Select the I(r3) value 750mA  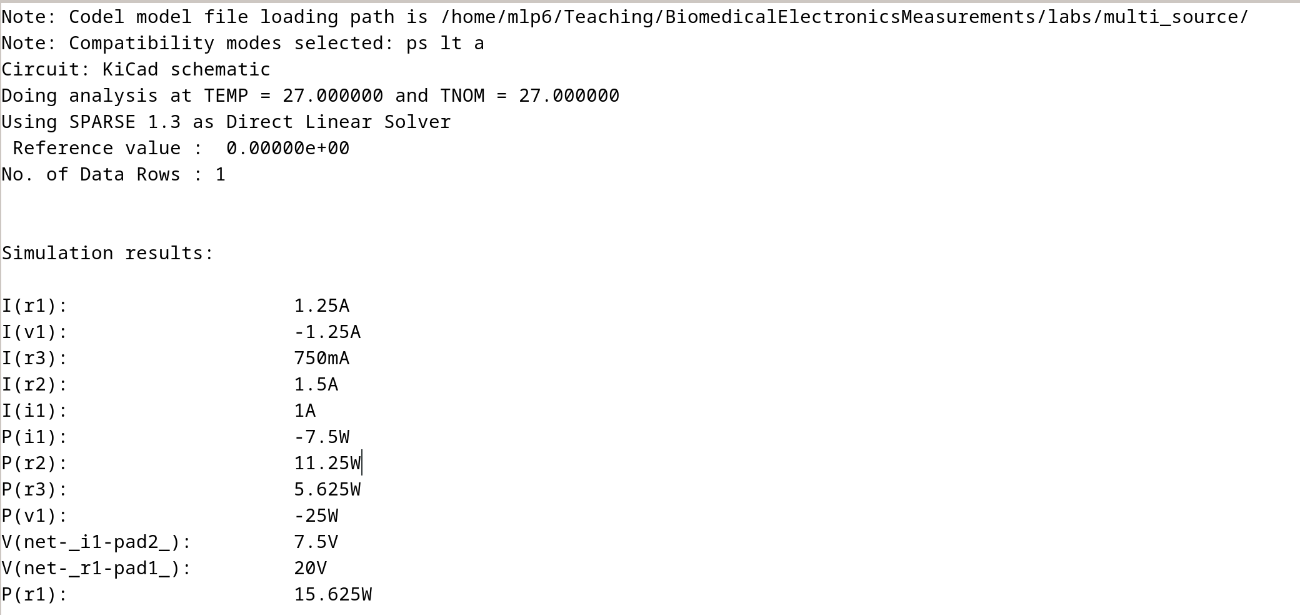click(321, 358)
